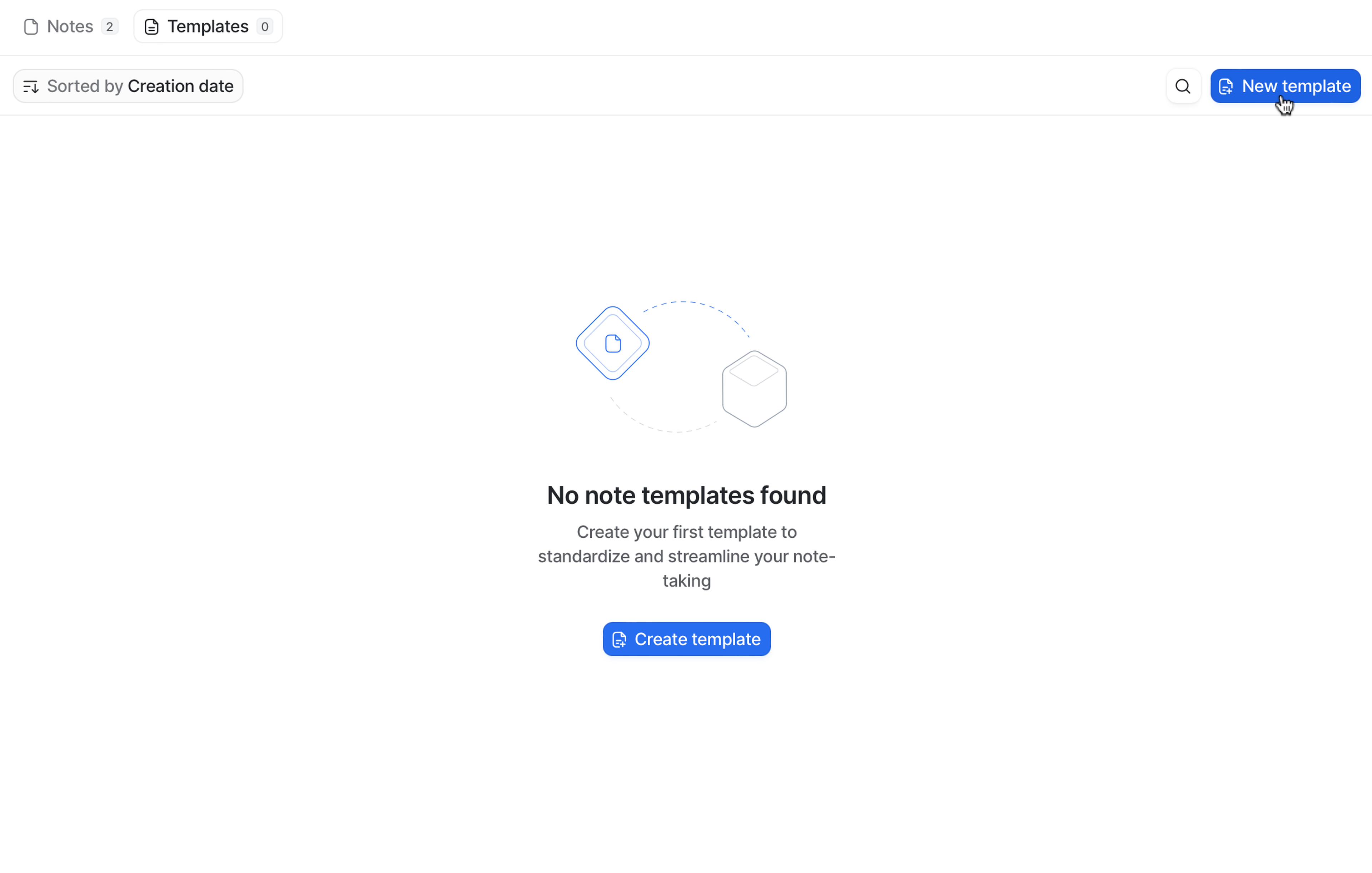Click the word "taking" in the description
This screenshot has width=1372, height=873.
pos(686,581)
